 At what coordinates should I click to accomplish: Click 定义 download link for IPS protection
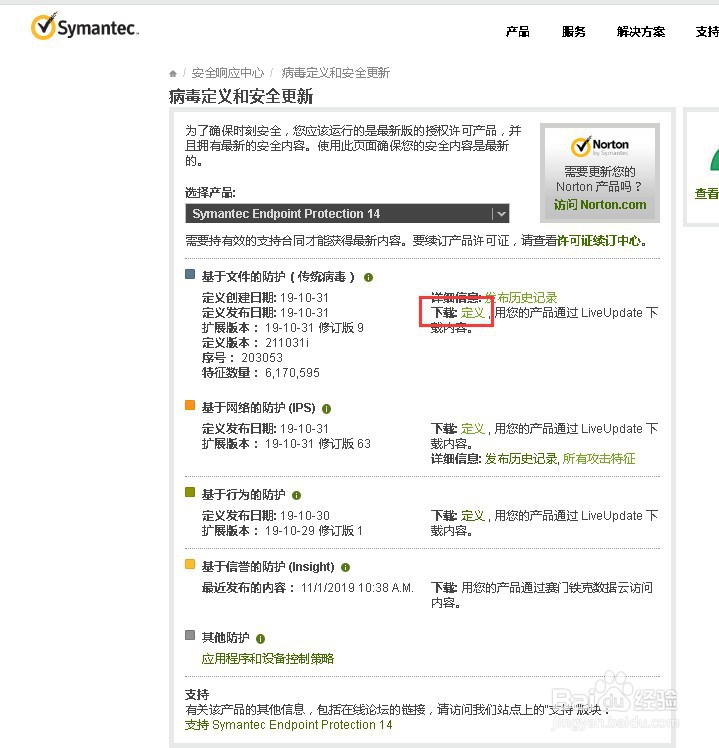[472, 429]
